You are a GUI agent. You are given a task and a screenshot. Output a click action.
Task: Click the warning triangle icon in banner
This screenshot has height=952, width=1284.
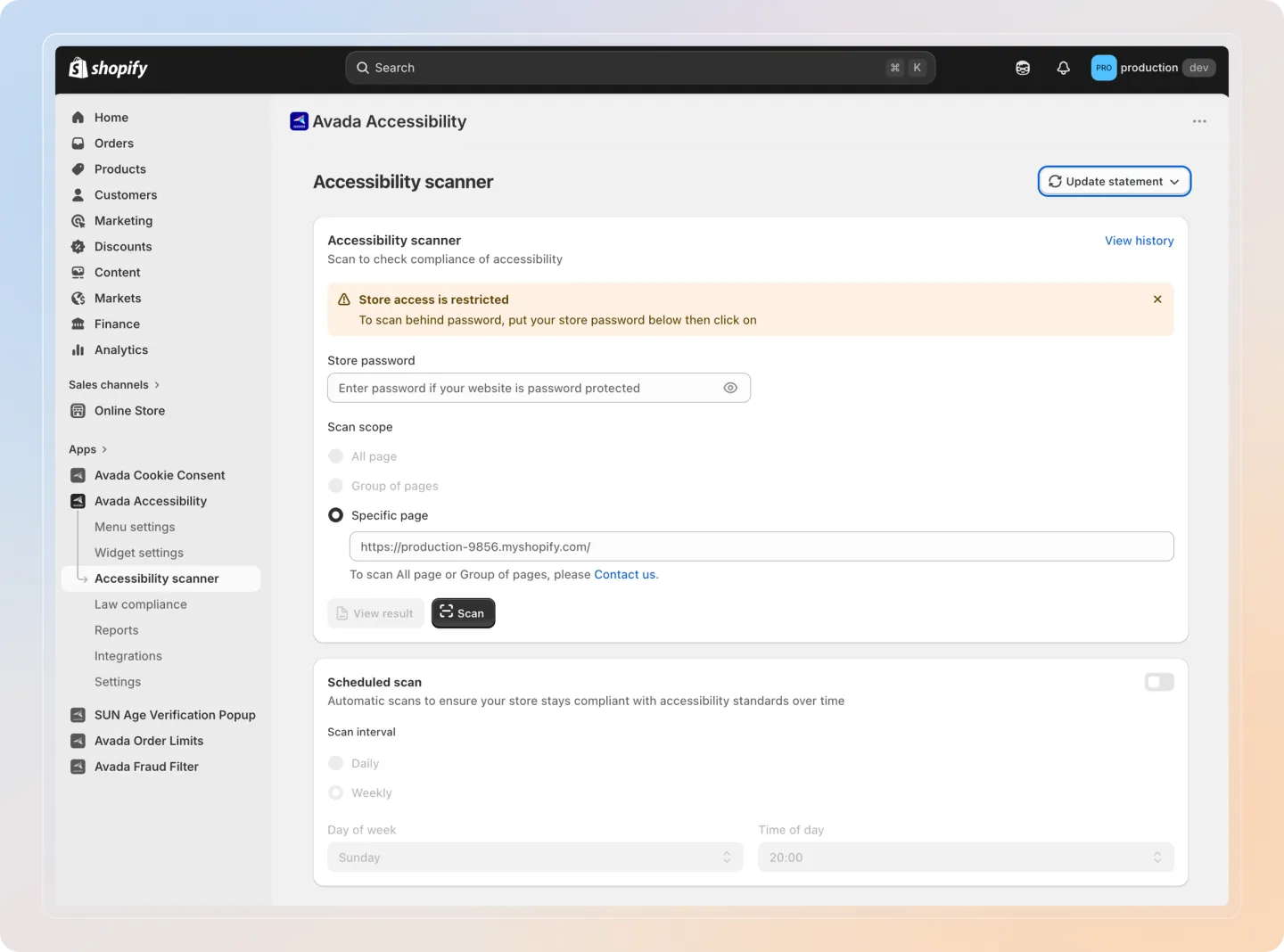point(344,300)
